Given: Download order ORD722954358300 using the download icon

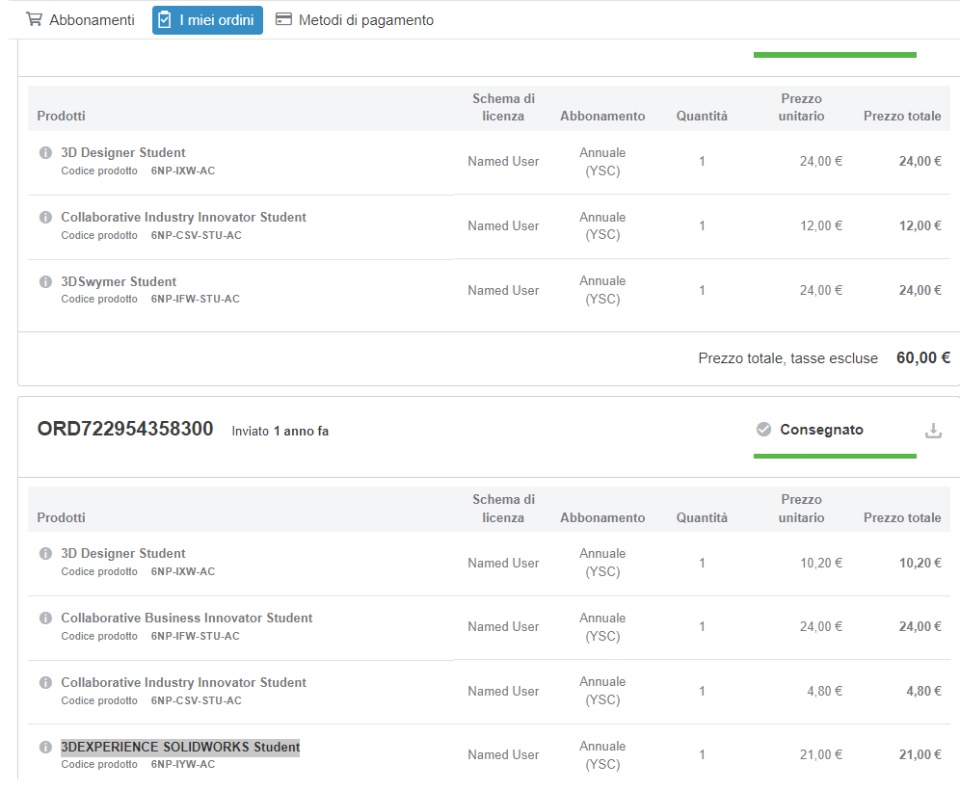Looking at the screenshot, I should click(x=933, y=431).
